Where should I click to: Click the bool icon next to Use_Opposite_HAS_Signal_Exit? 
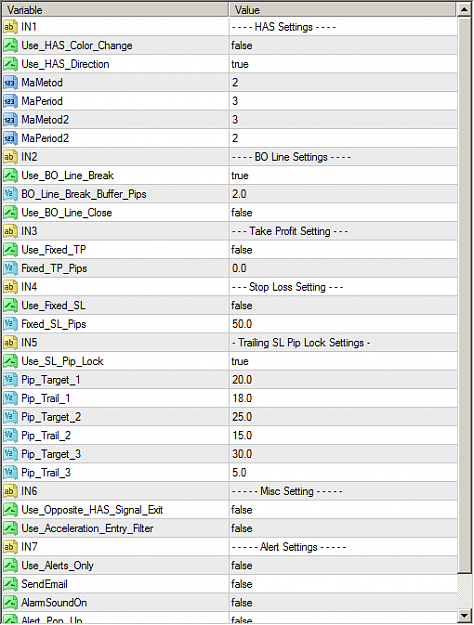[x=10, y=510]
